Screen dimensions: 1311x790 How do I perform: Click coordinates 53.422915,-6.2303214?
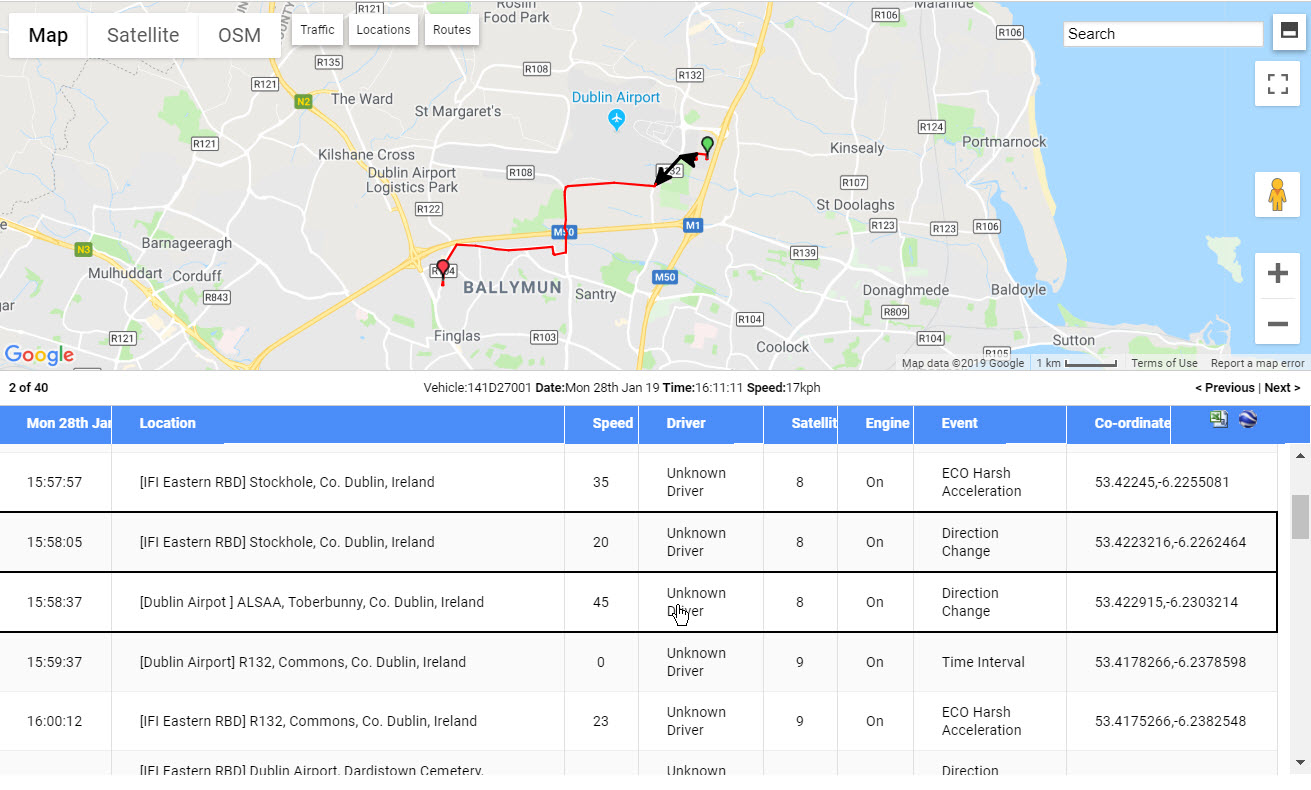(1167, 602)
